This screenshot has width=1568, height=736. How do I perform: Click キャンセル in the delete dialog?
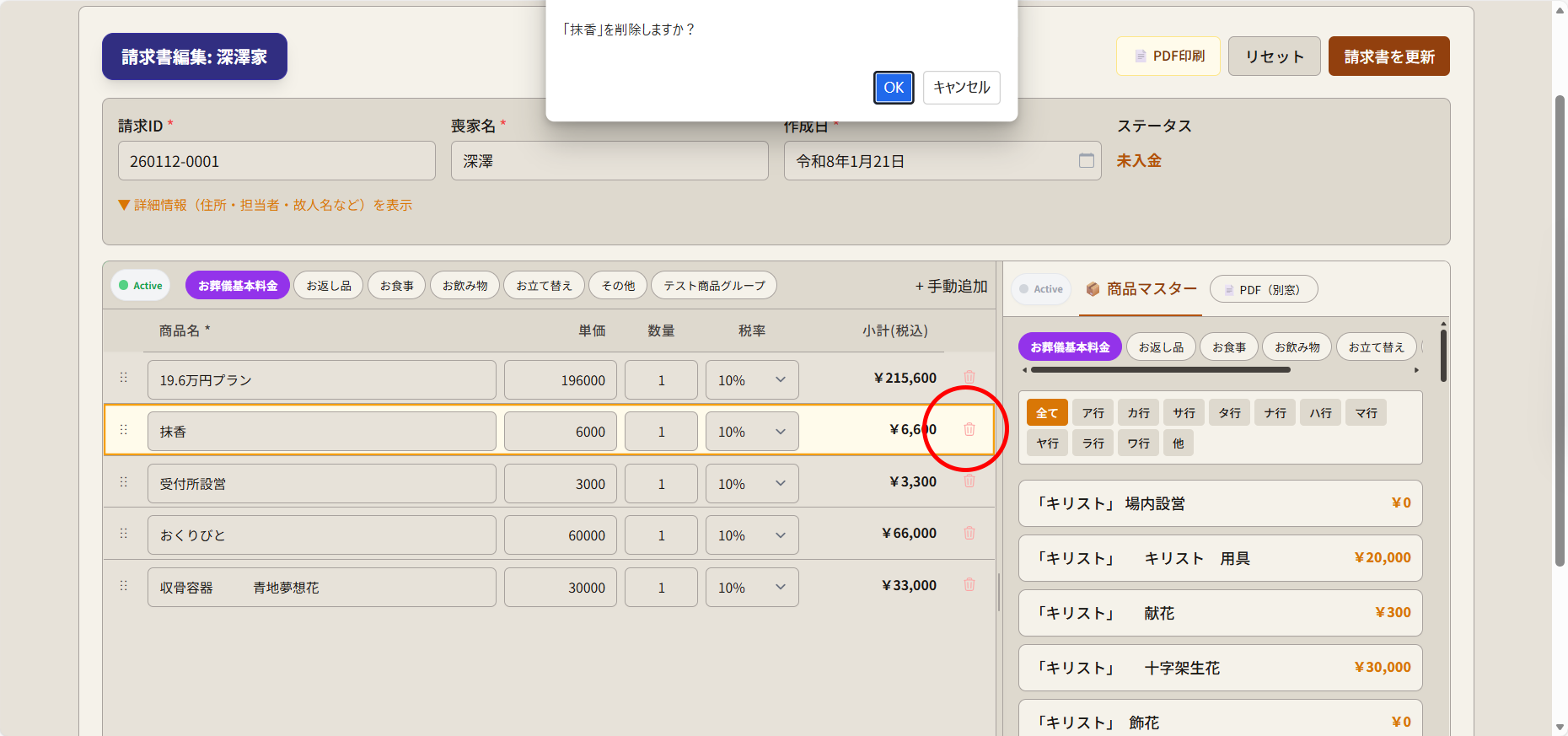tap(961, 88)
